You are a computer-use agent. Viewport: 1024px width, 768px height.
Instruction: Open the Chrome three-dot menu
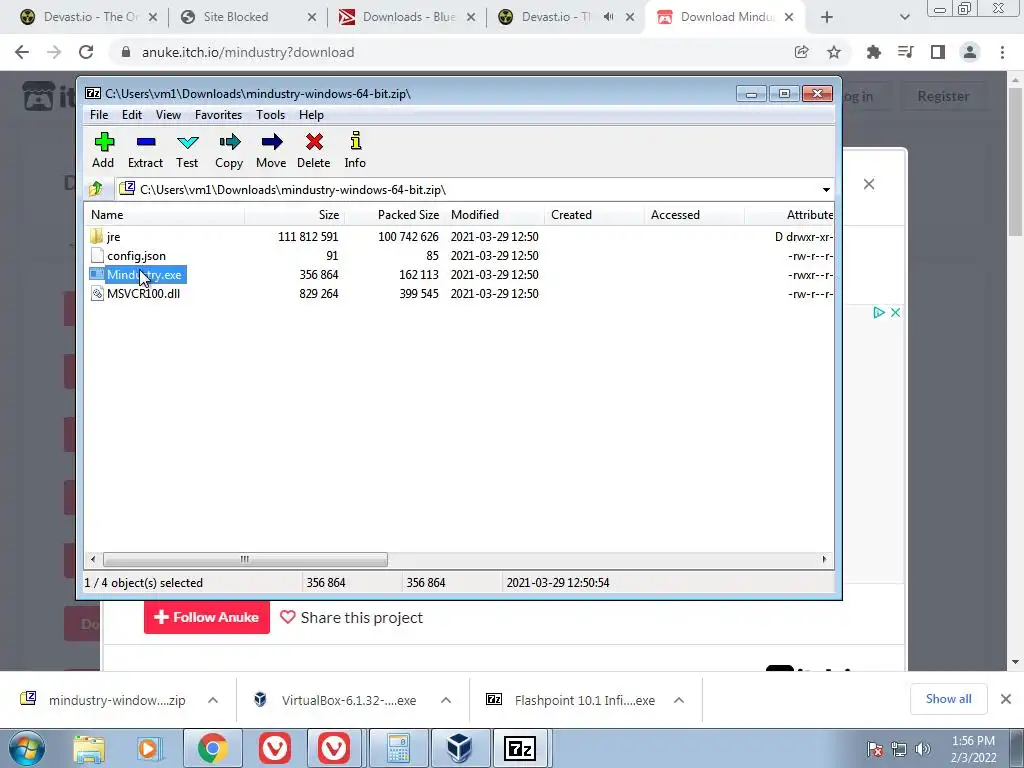(1002, 52)
